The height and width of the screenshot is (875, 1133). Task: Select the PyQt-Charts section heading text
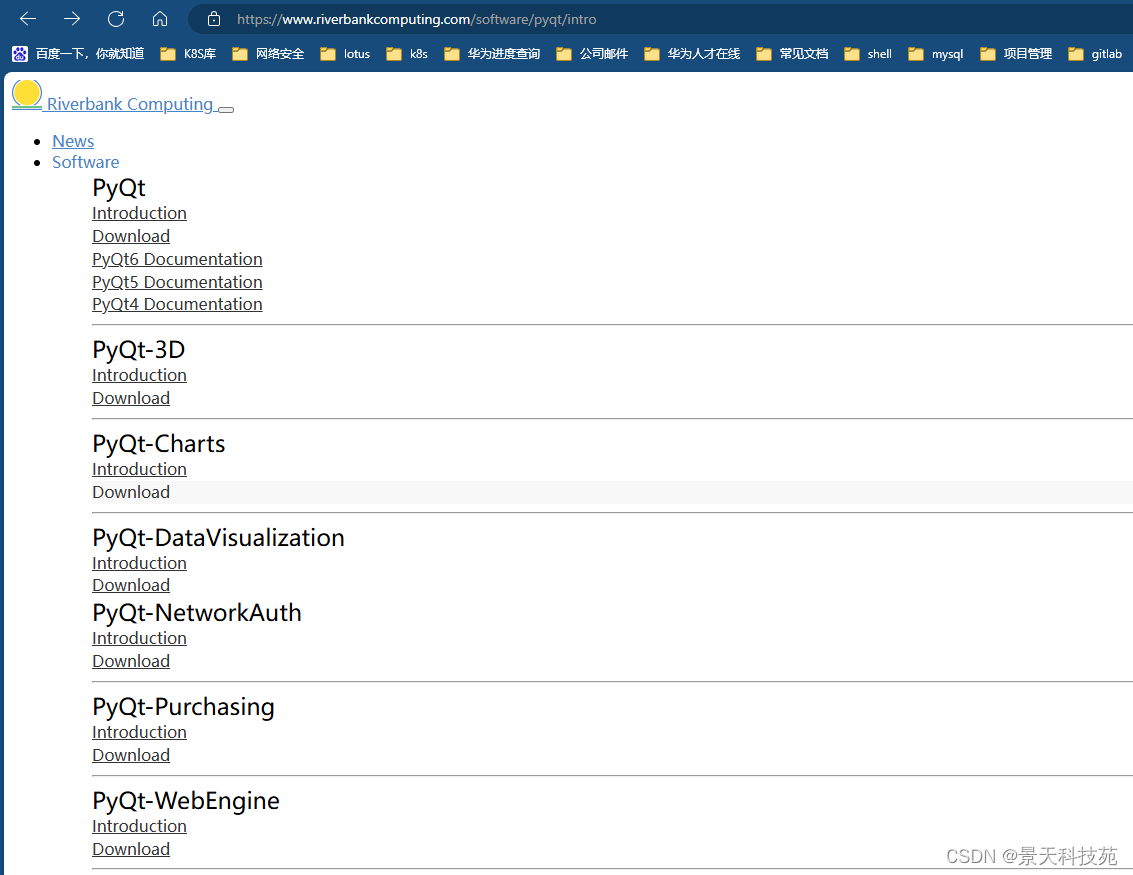159,444
